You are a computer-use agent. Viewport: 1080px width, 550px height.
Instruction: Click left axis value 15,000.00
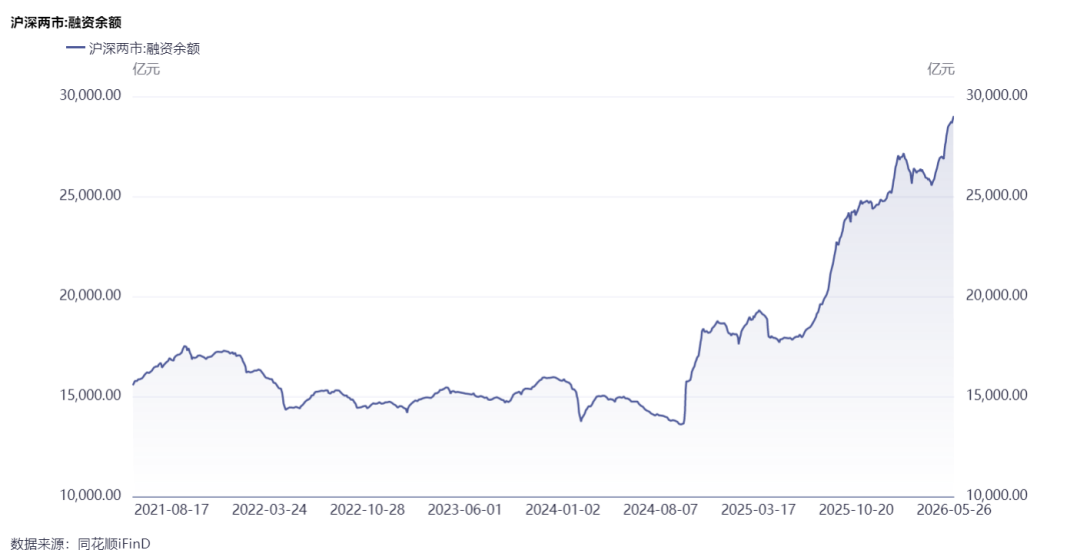click(90, 395)
